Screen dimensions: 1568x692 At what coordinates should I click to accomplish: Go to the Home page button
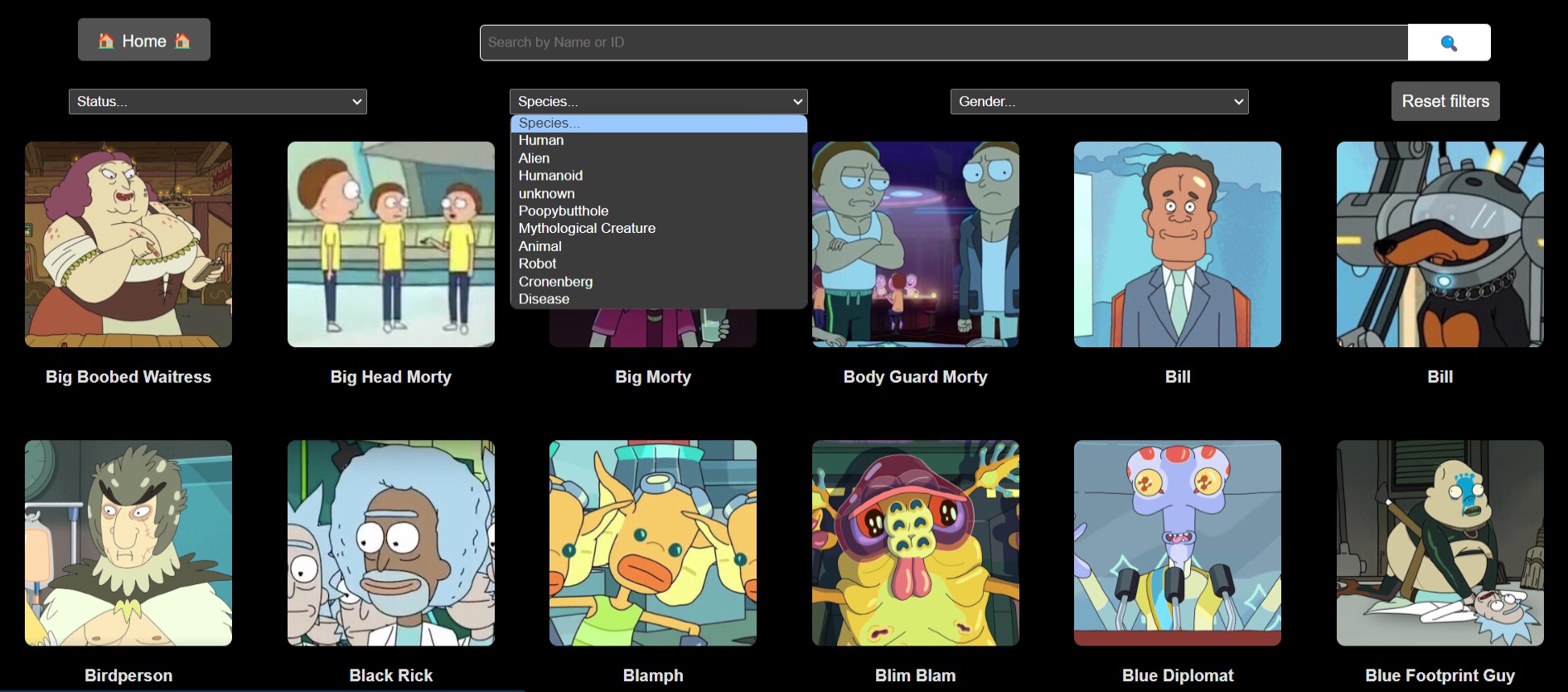144,40
